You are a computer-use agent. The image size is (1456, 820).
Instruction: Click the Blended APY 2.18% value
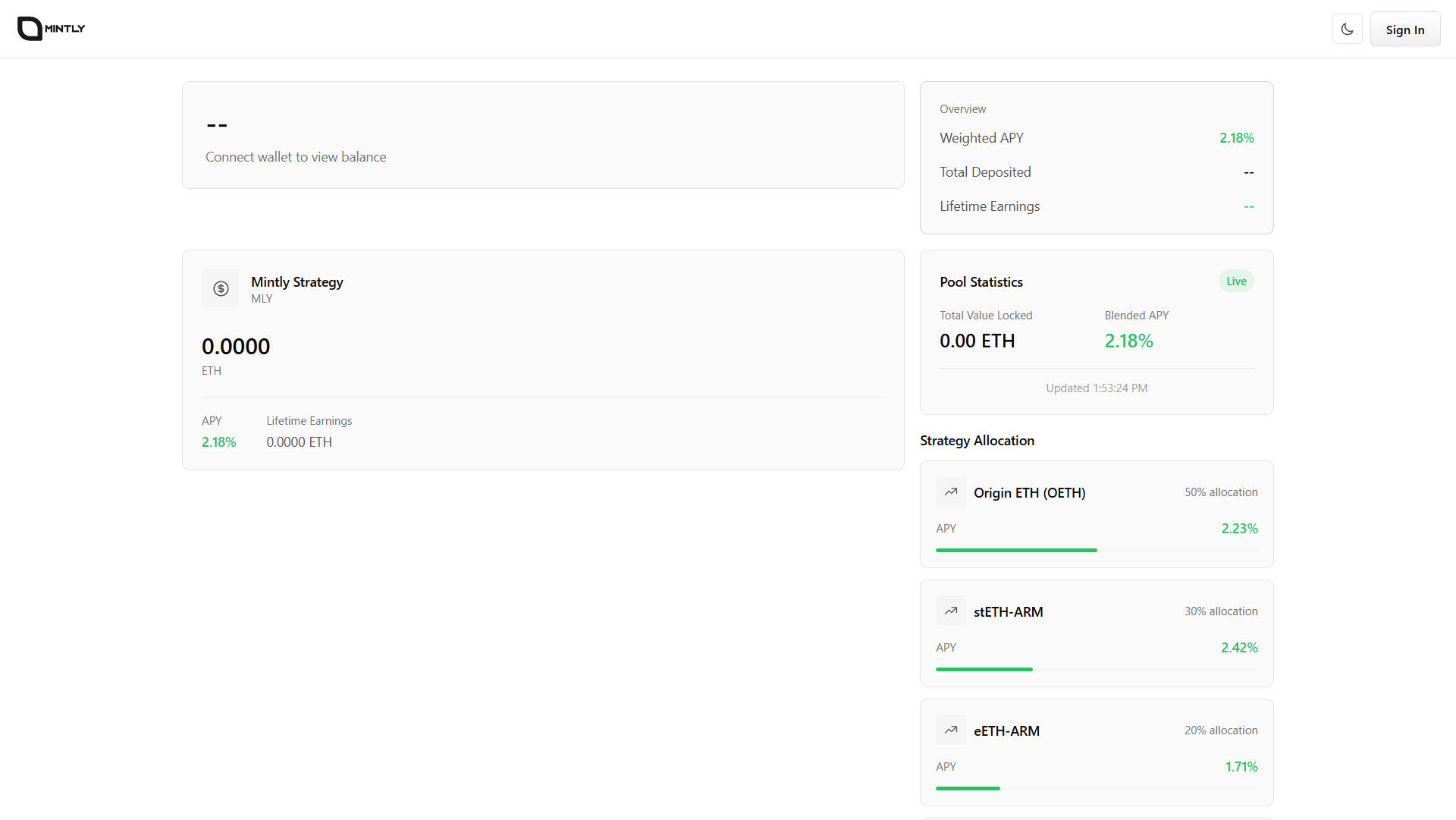click(1128, 341)
